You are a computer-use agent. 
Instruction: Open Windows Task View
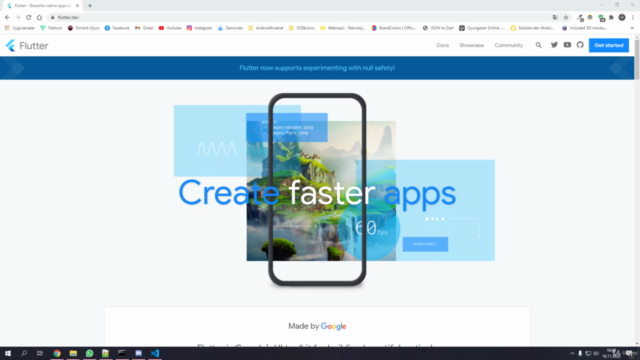pyautogui.click(x=40, y=353)
